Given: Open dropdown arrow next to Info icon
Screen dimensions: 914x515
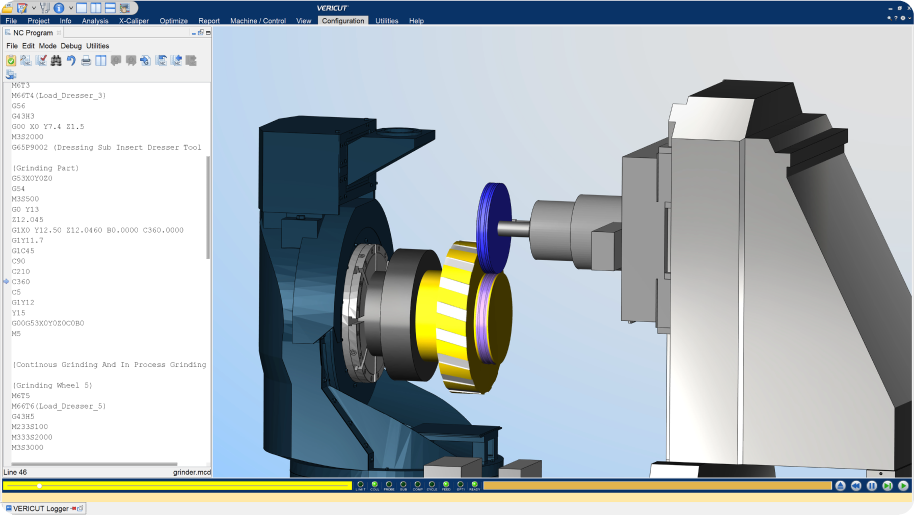Looking at the screenshot, I should coord(69,8).
